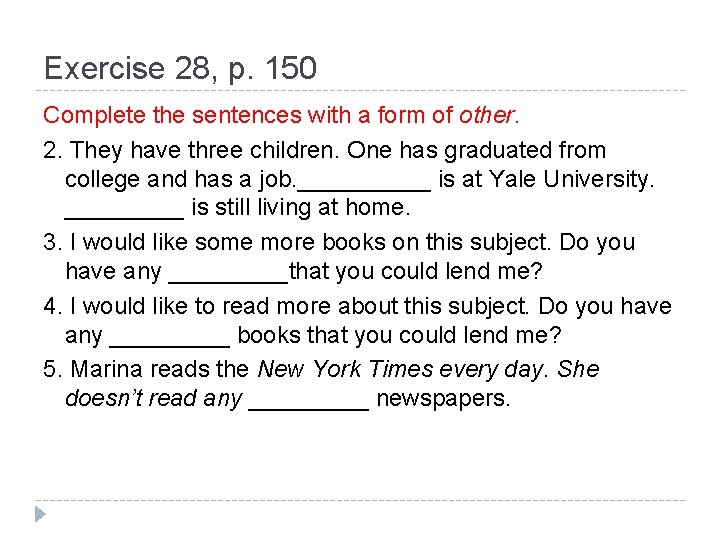Click the italic word 'other' in the instructions
The width and height of the screenshot is (720, 540).
(488, 116)
